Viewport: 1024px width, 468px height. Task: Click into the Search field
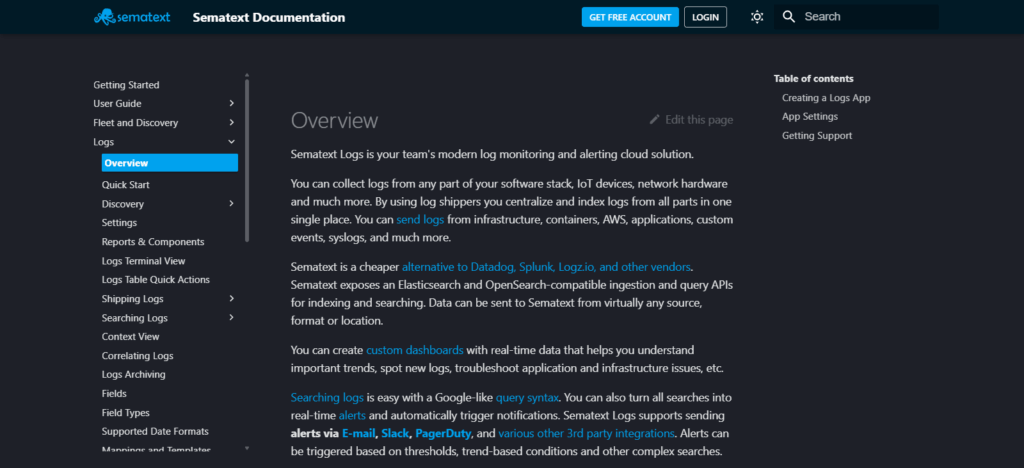[x=865, y=17]
